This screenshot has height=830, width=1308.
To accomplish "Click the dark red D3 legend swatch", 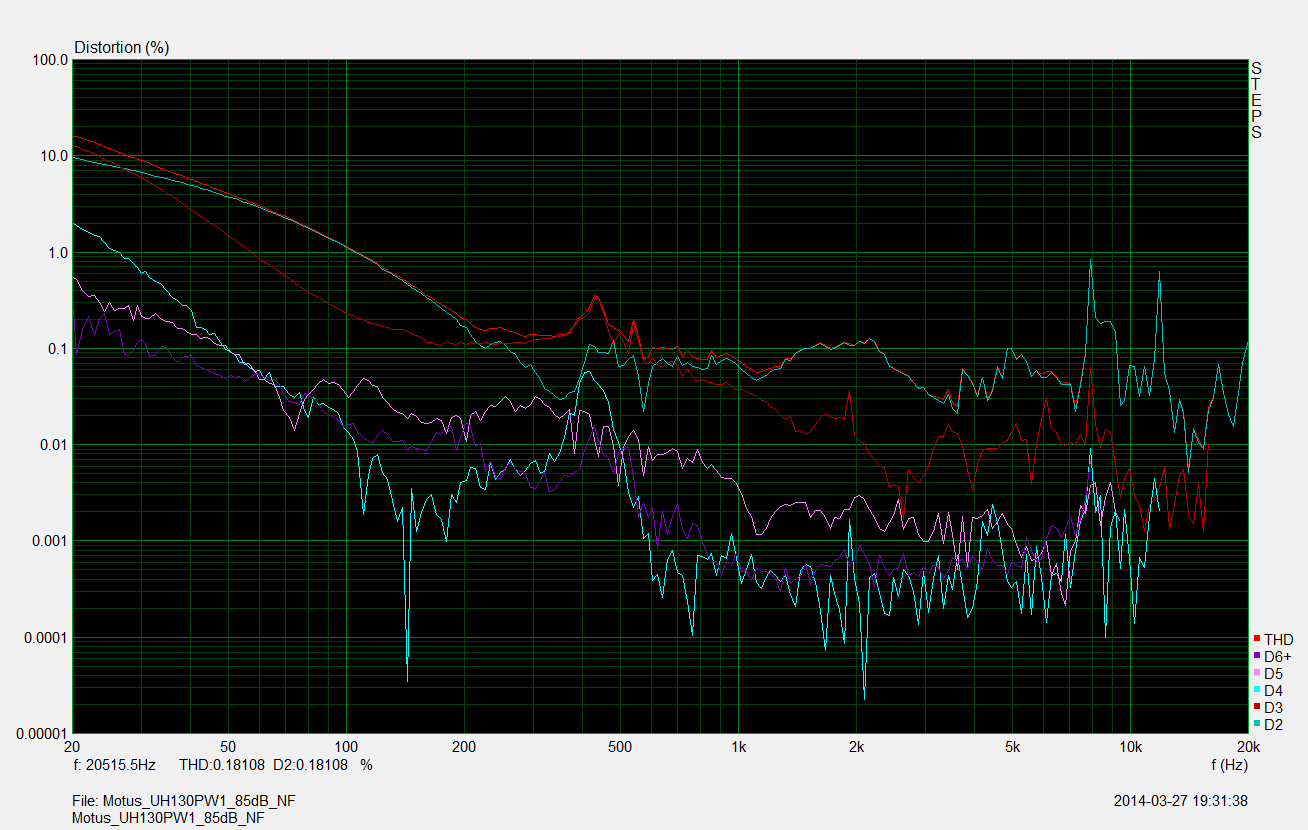I will (x=1256, y=707).
